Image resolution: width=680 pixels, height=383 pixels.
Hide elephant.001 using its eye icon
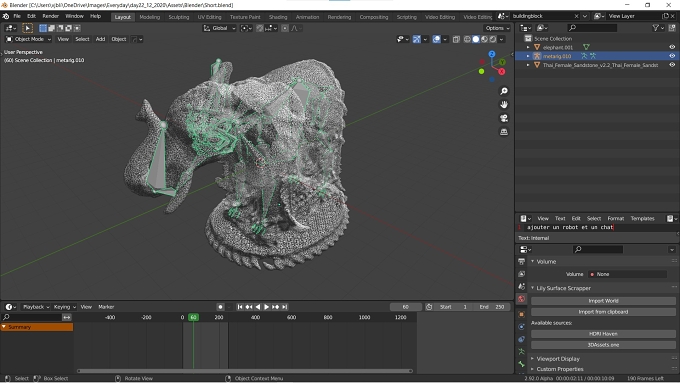pyautogui.click(x=672, y=47)
